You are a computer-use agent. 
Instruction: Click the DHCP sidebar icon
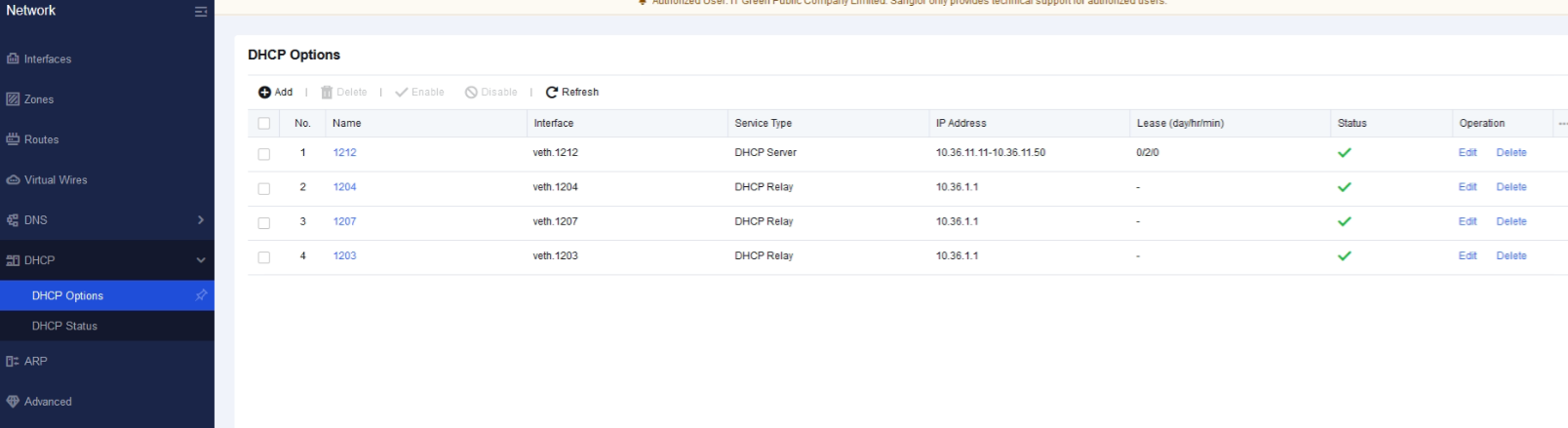coord(13,260)
